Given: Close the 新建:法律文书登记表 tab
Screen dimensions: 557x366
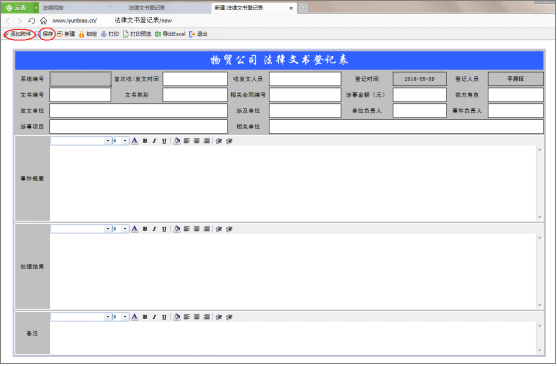Looking at the screenshot, I should pyautogui.click(x=291, y=8).
